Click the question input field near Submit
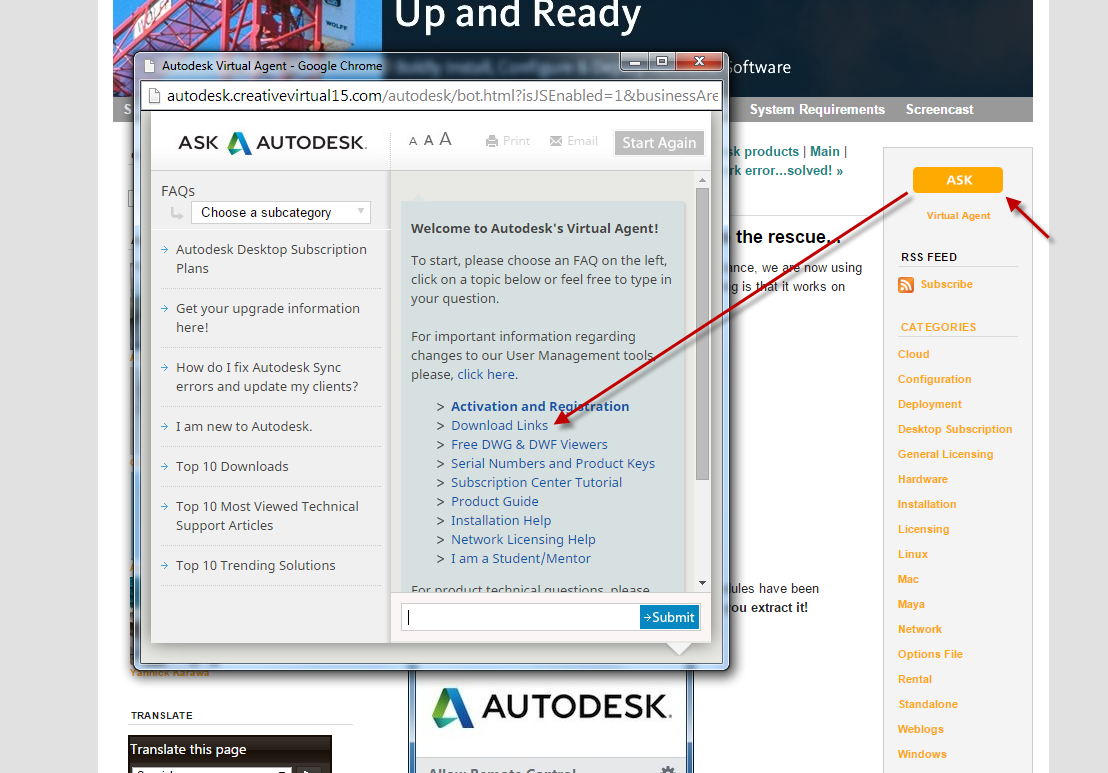The image size is (1108, 773). tap(520, 617)
